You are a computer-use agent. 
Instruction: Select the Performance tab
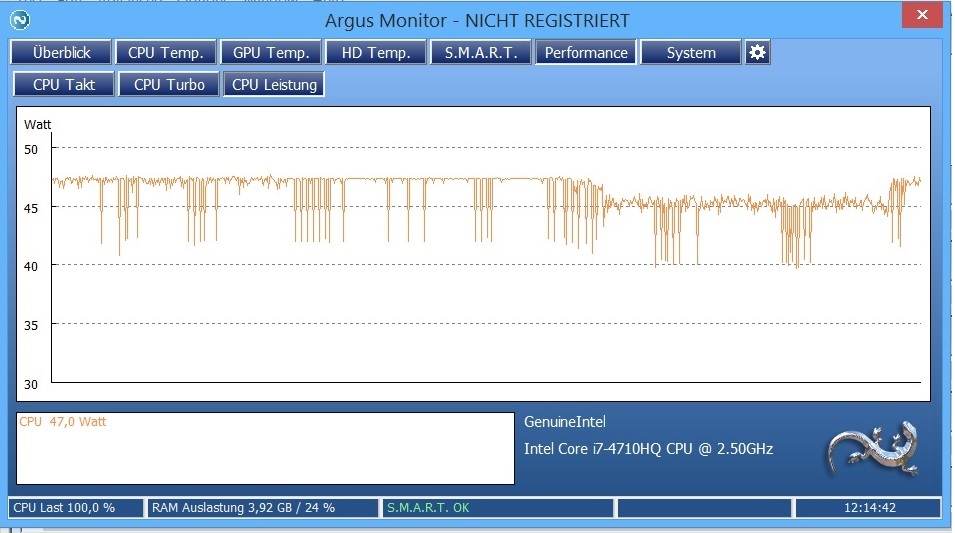click(x=586, y=52)
